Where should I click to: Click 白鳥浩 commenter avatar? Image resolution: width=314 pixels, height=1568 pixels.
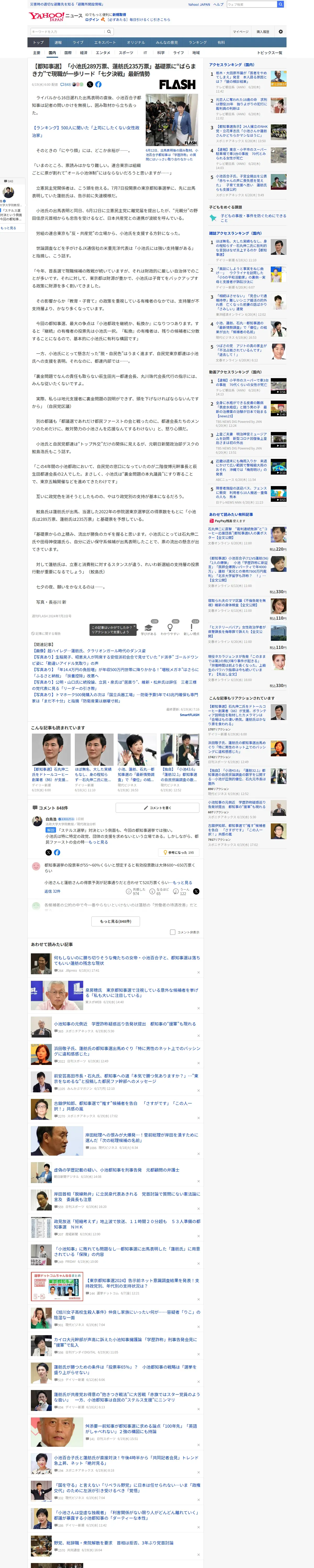point(37,821)
